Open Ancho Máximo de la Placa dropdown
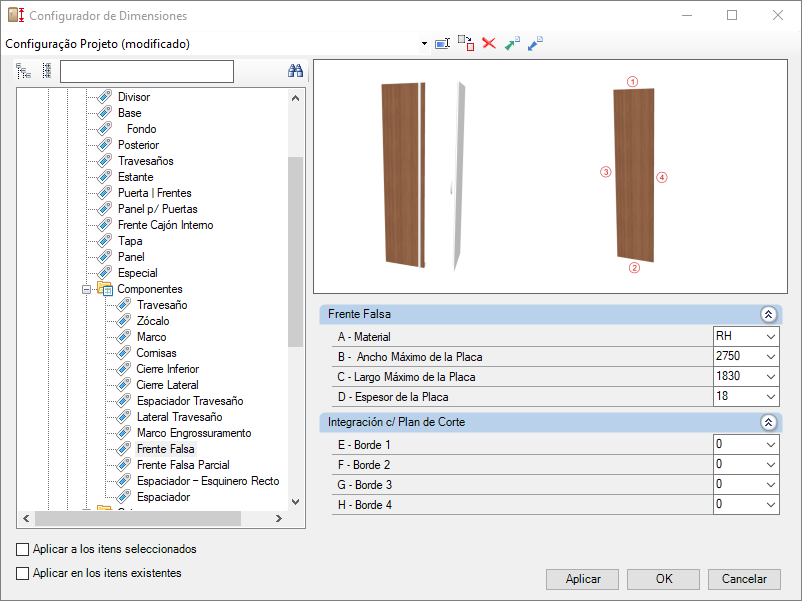This screenshot has width=802, height=601. pos(770,357)
